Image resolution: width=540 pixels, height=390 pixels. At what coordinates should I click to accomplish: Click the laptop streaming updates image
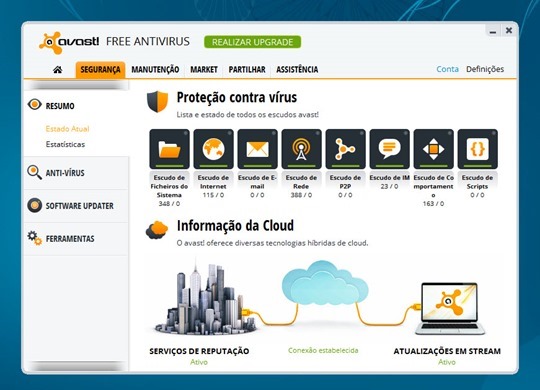449,309
